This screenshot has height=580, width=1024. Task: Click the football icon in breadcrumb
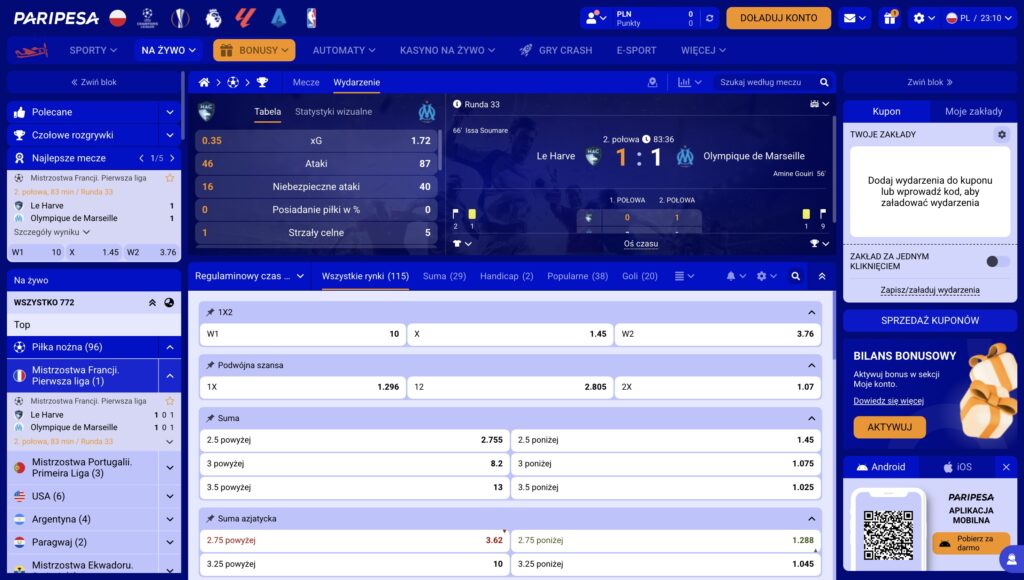[233, 82]
